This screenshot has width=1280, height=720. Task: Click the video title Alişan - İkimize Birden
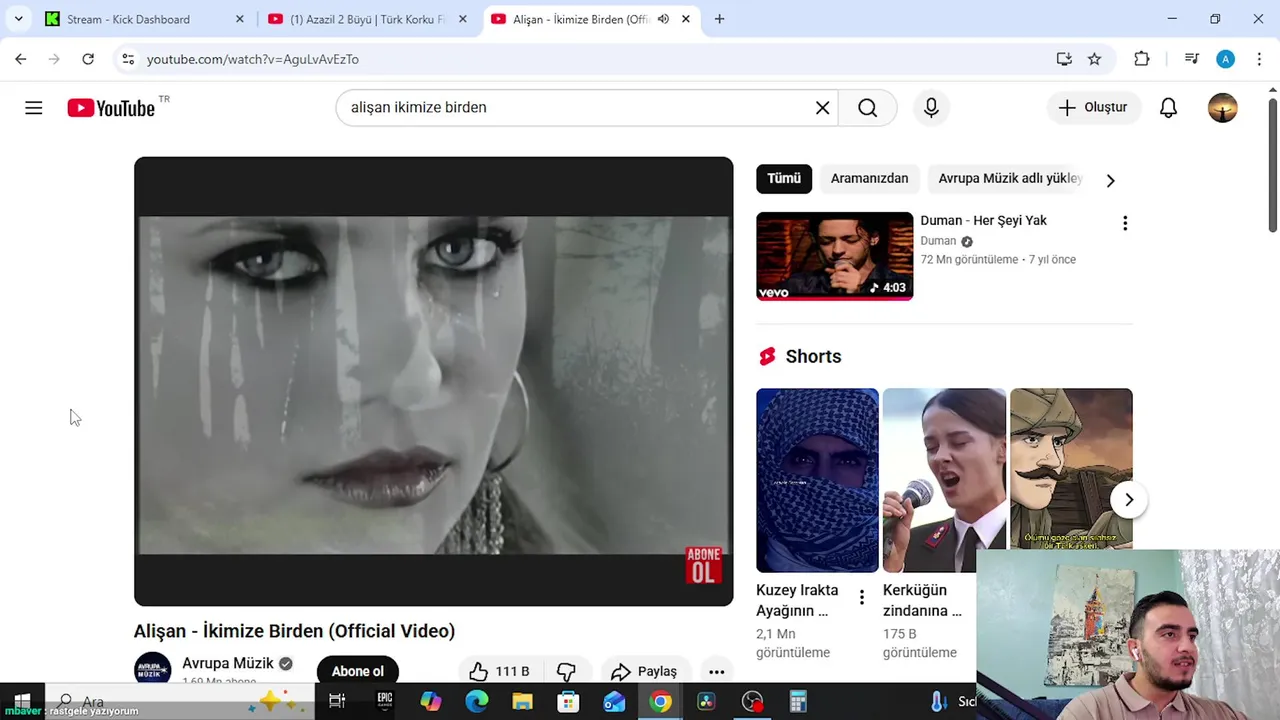(x=294, y=631)
